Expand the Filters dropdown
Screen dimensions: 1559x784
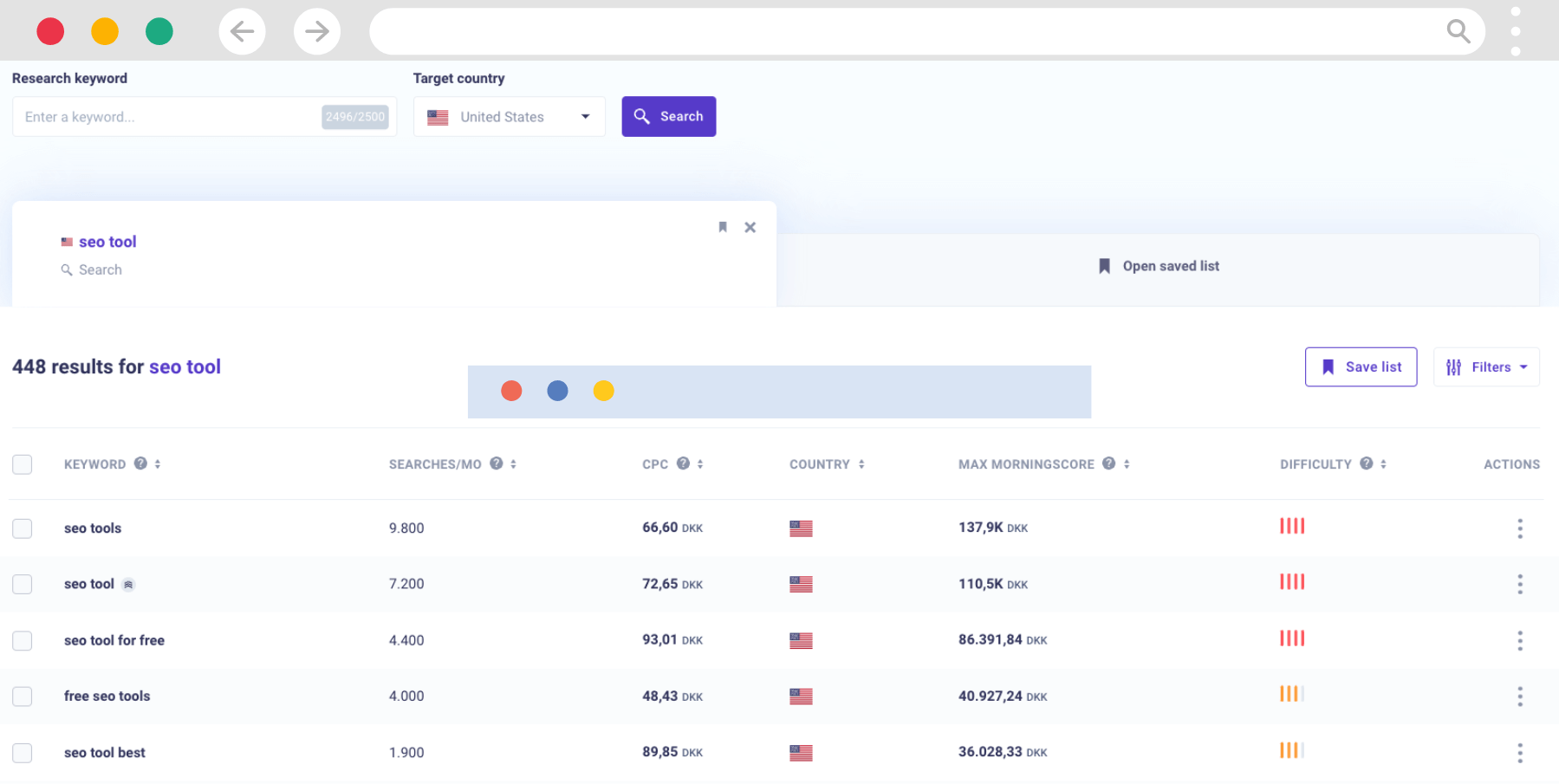pos(1486,367)
